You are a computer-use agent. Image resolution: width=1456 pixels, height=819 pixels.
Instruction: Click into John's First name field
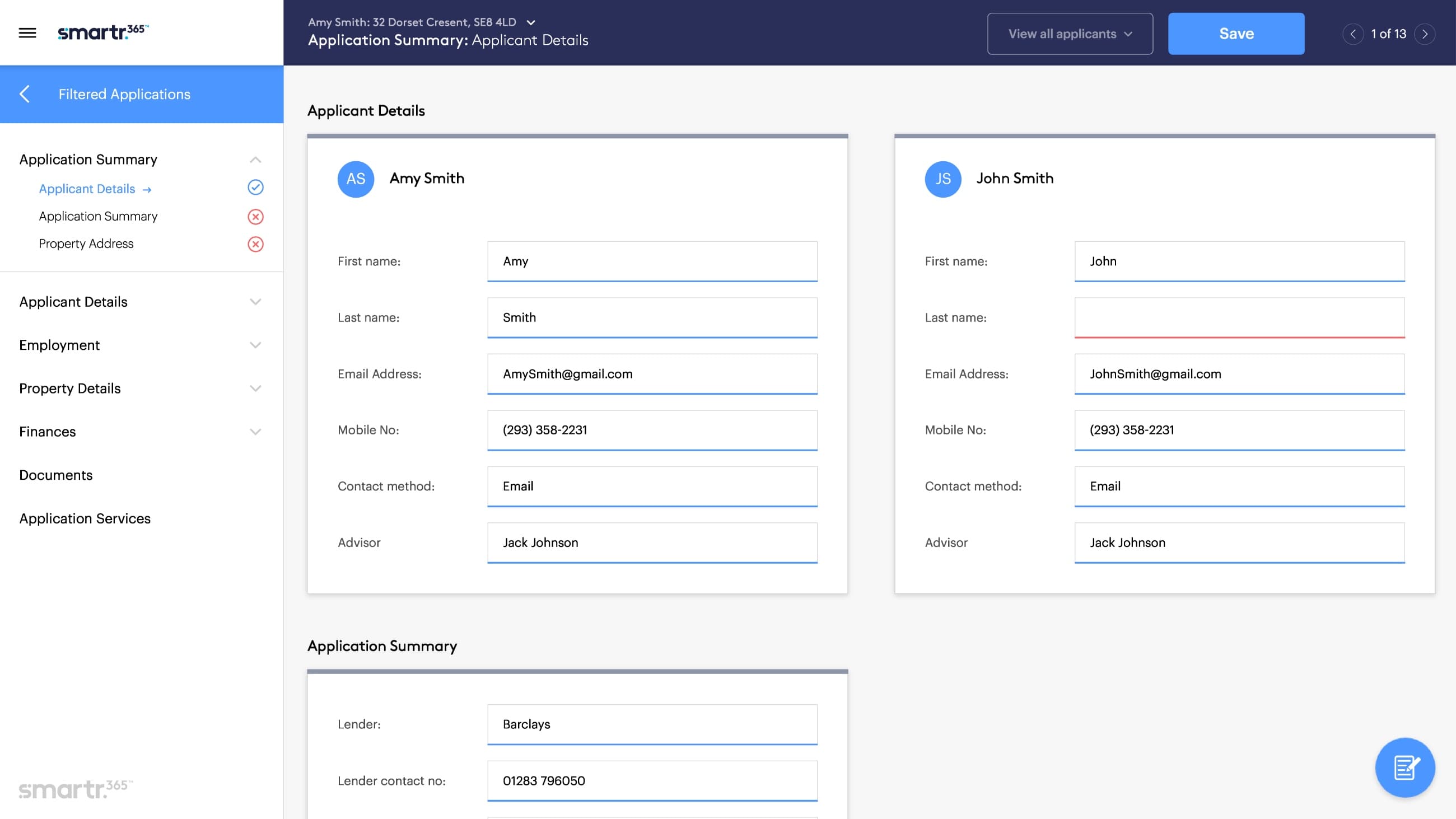tap(1239, 261)
